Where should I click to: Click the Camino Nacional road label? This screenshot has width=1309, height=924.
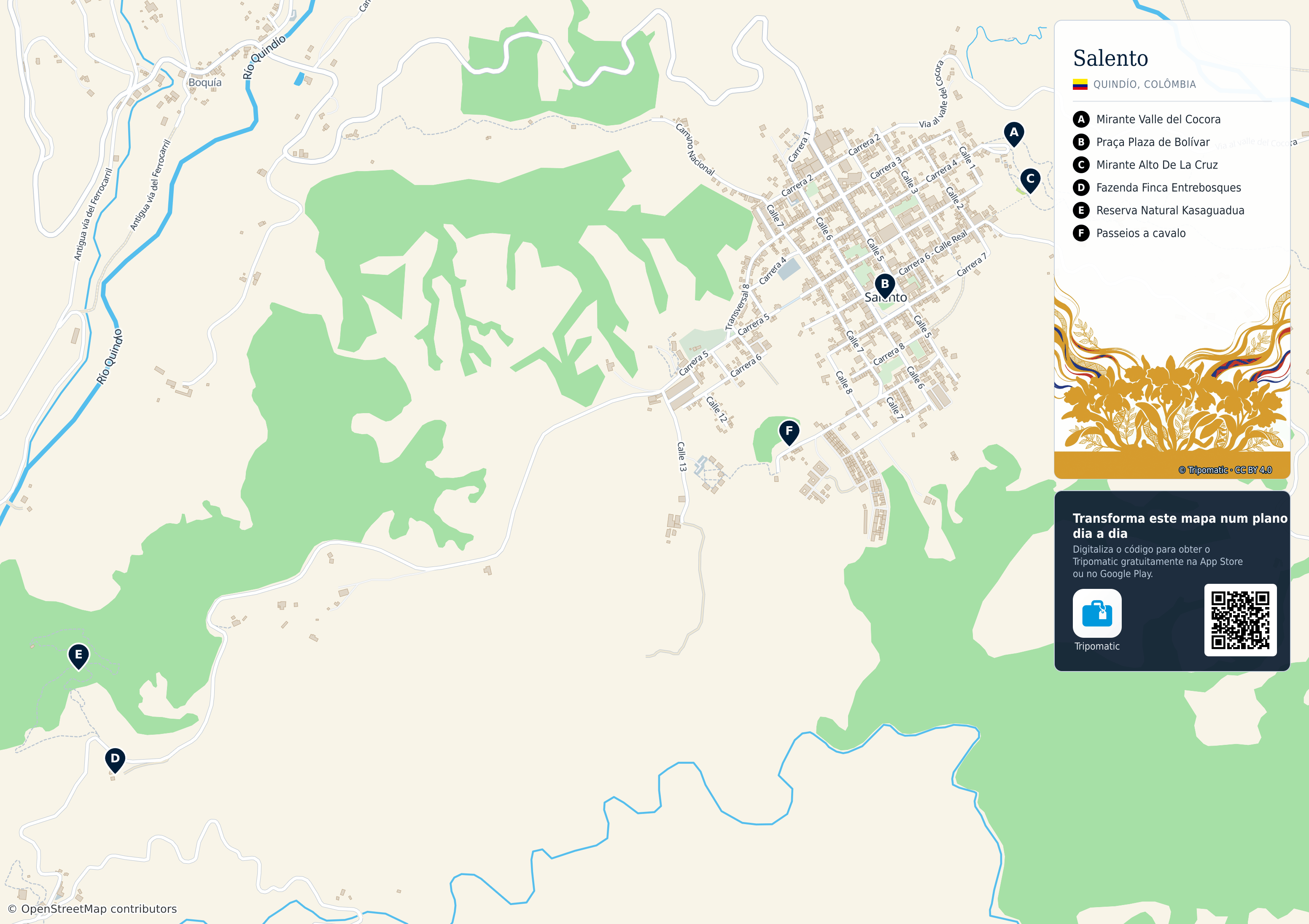click(695, 149)
